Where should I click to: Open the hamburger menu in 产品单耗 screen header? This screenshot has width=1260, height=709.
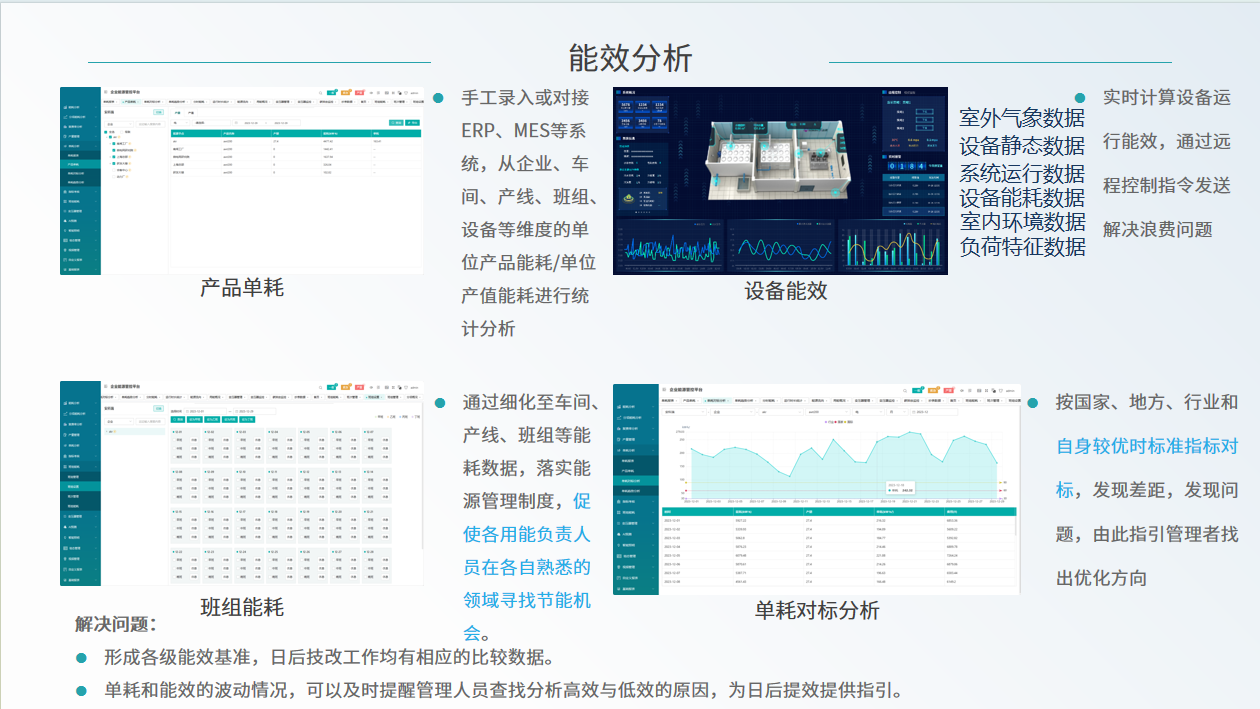pyautogui.click(x=105, y=92)
